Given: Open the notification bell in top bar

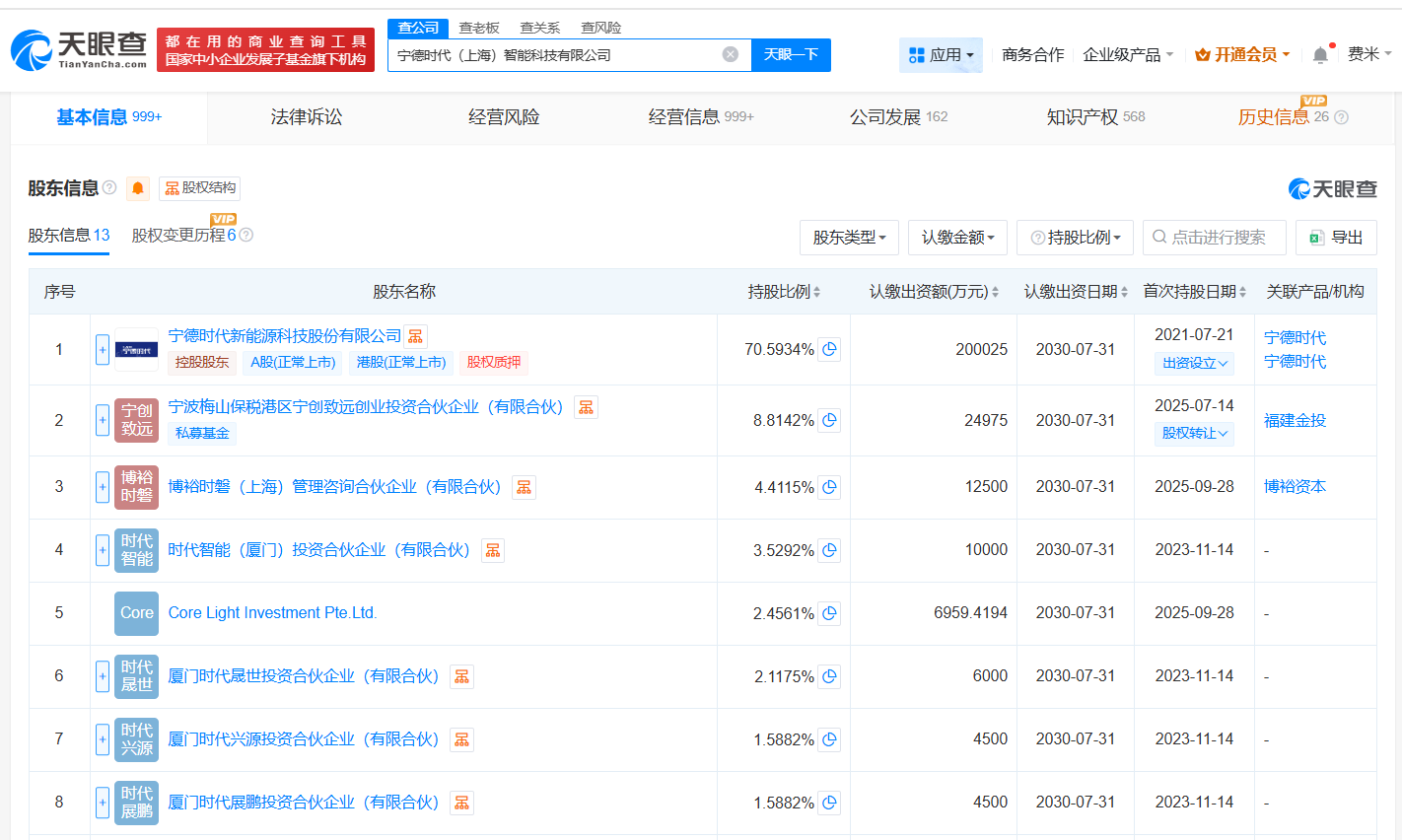Looking at the screenshot, I should pyautogui.click(x=1320, y=54).
